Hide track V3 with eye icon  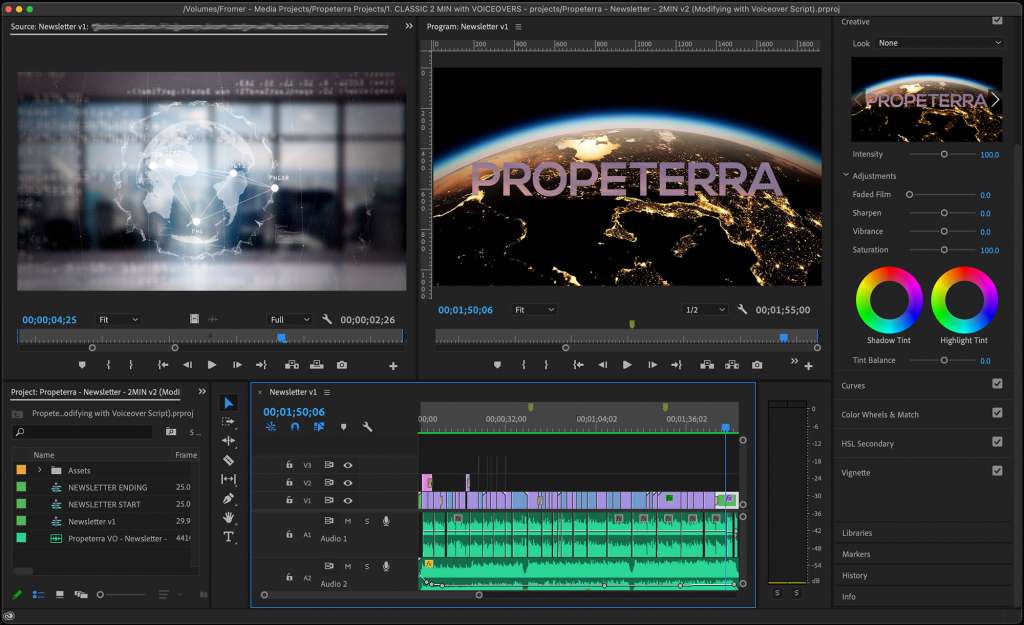click(348, 465)
